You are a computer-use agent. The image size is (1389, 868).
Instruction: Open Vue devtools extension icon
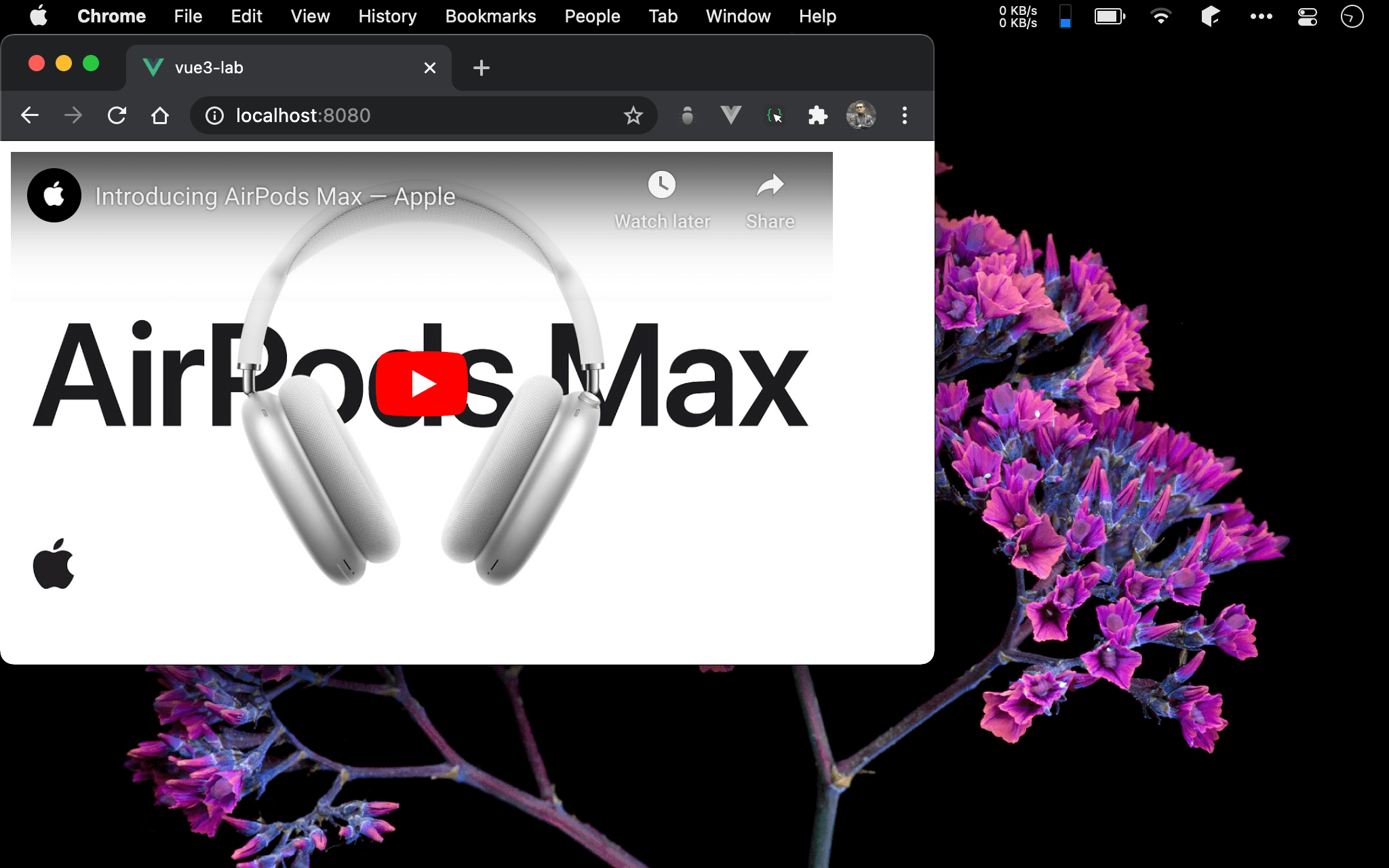(x=730, y=115)
